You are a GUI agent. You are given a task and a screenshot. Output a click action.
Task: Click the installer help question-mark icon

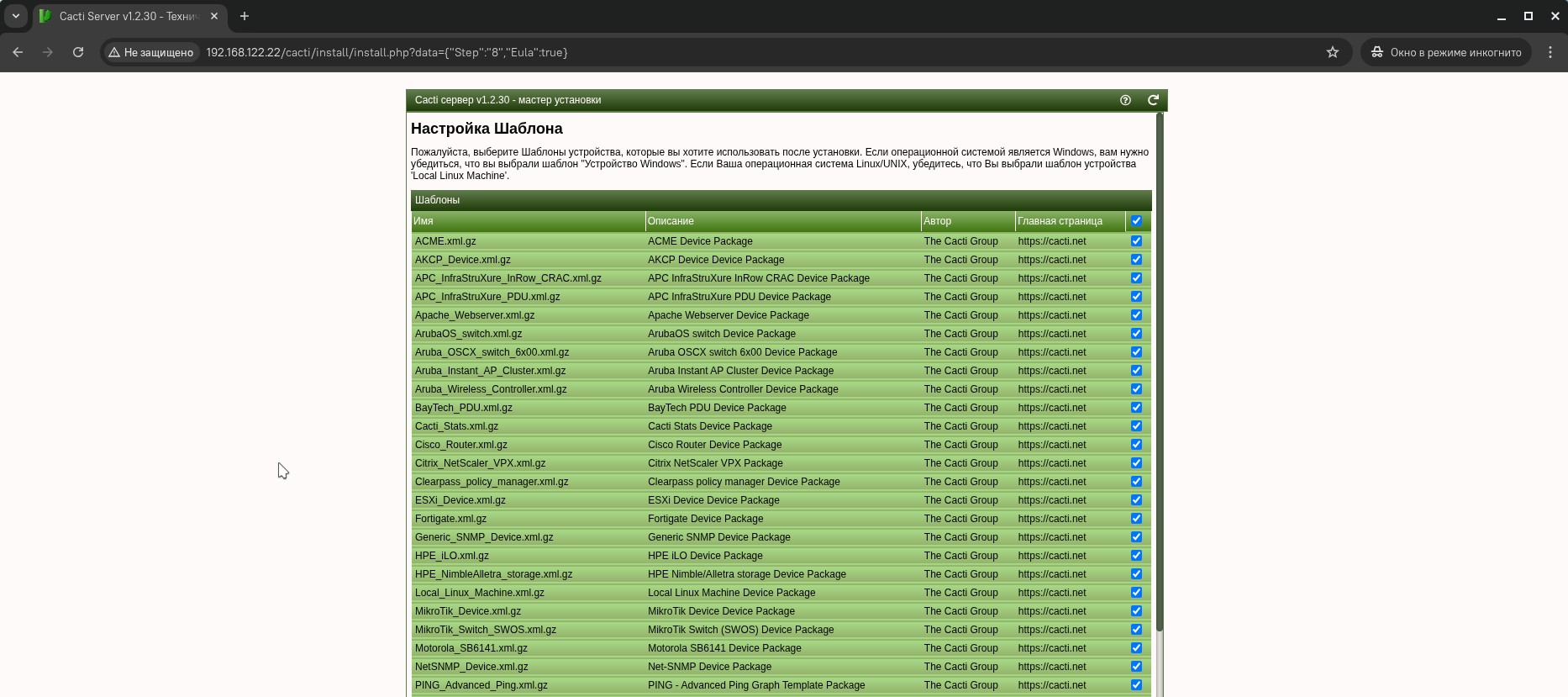1125,100
